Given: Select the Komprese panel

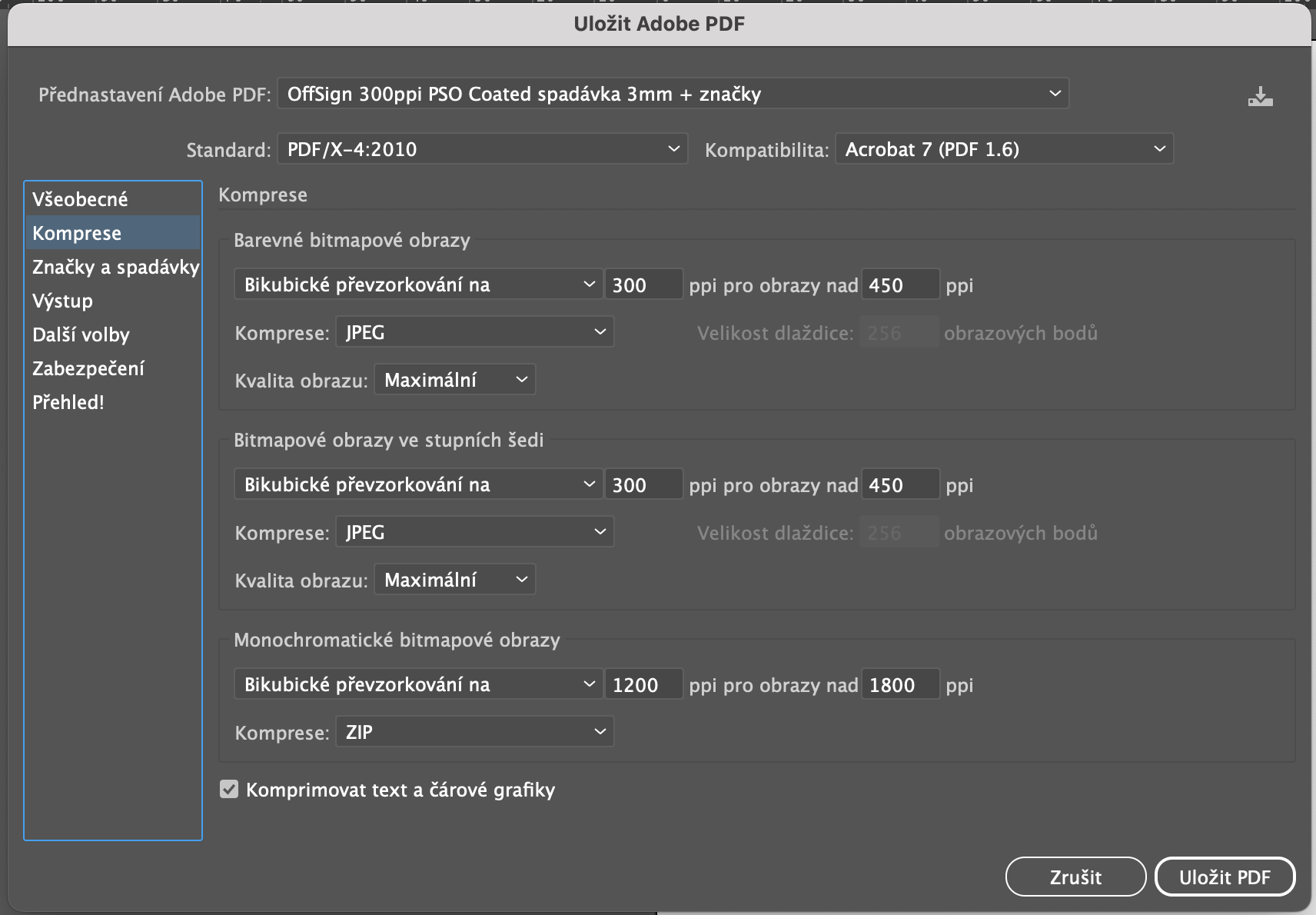Looking at the screenshot, I should point(113,233).
